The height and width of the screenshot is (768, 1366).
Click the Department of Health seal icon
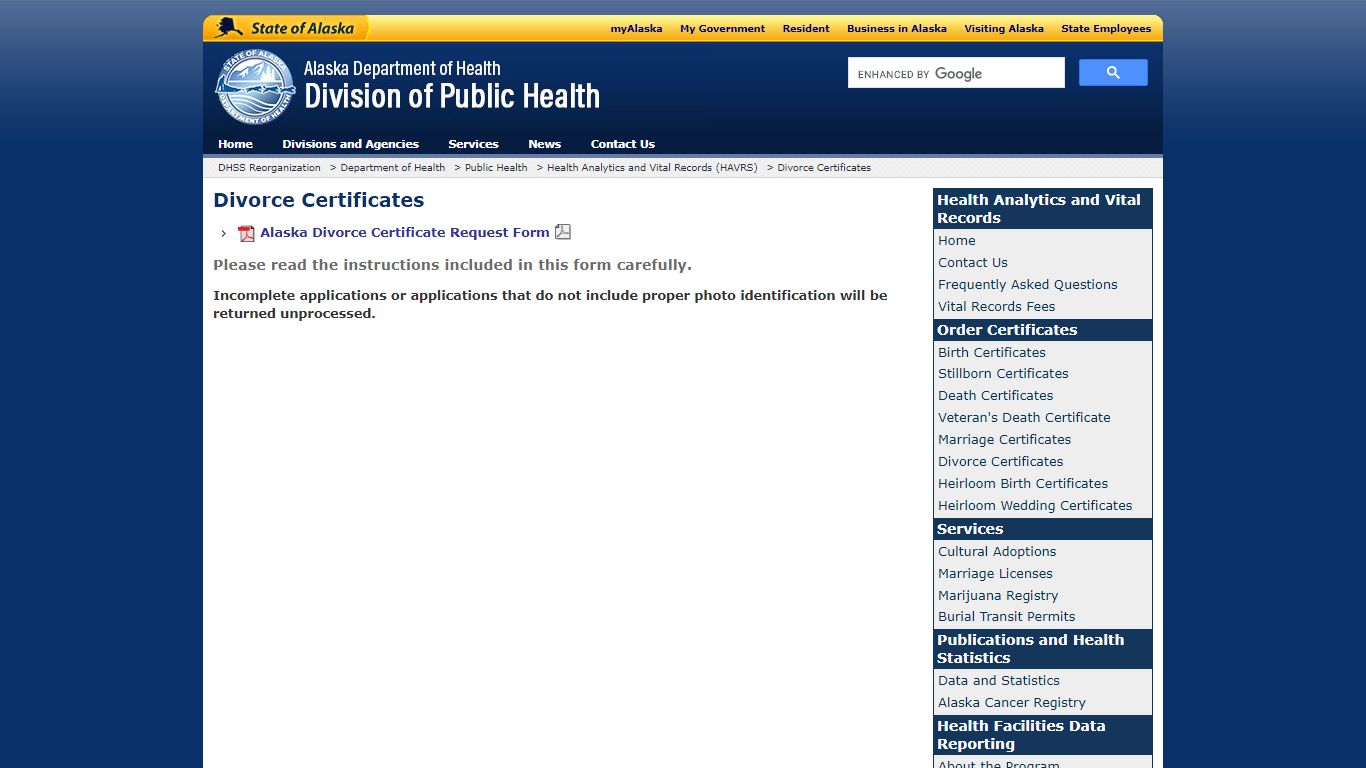[x=255, y=85]
